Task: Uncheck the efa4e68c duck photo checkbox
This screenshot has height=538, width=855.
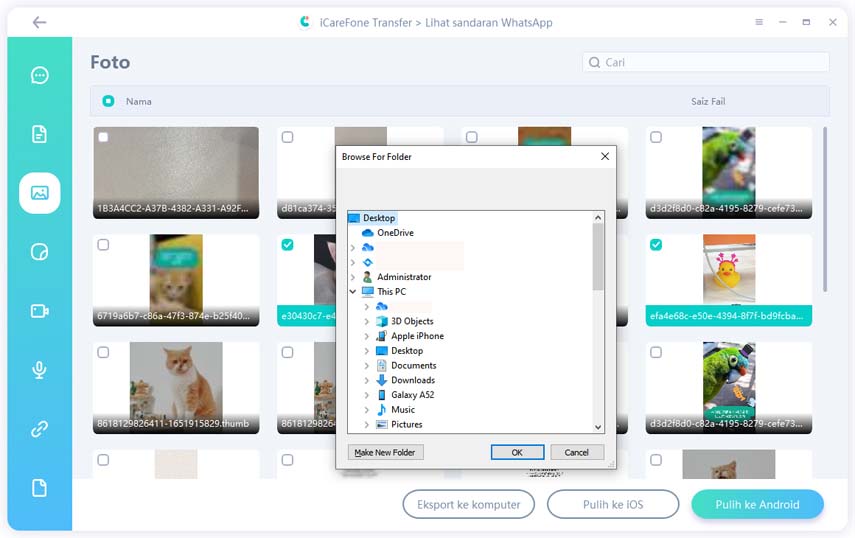Action: (x=656, y=245)
